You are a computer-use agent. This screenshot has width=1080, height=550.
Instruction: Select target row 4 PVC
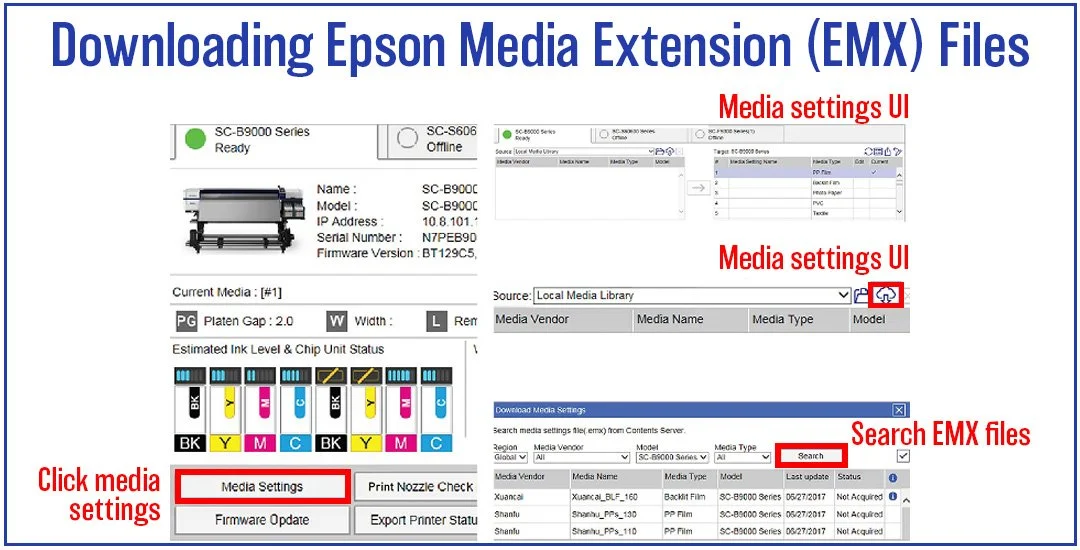[x=805, y=203]
